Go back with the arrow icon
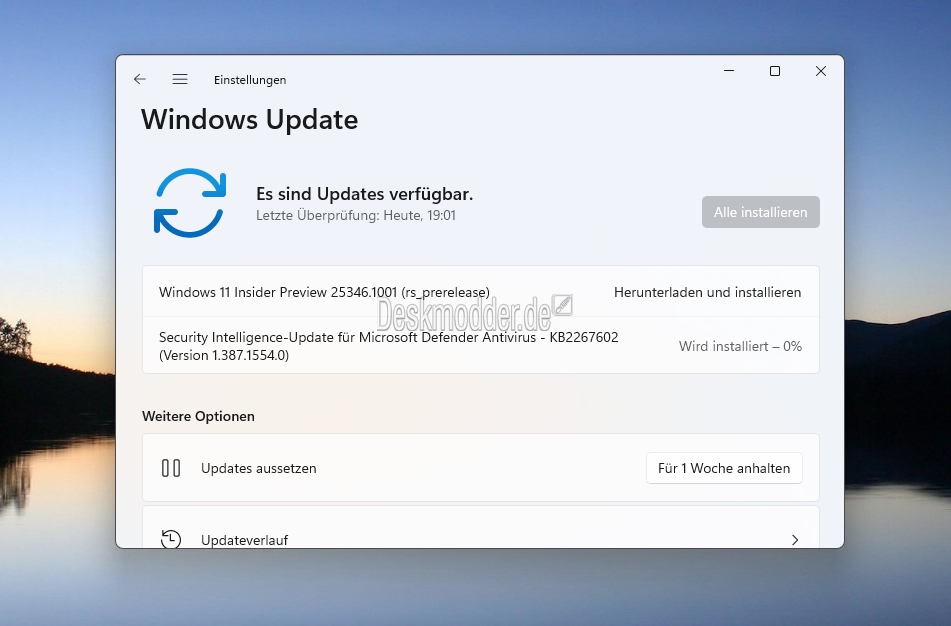This screenshot has width=951, height=626. (x=140, y=79)
